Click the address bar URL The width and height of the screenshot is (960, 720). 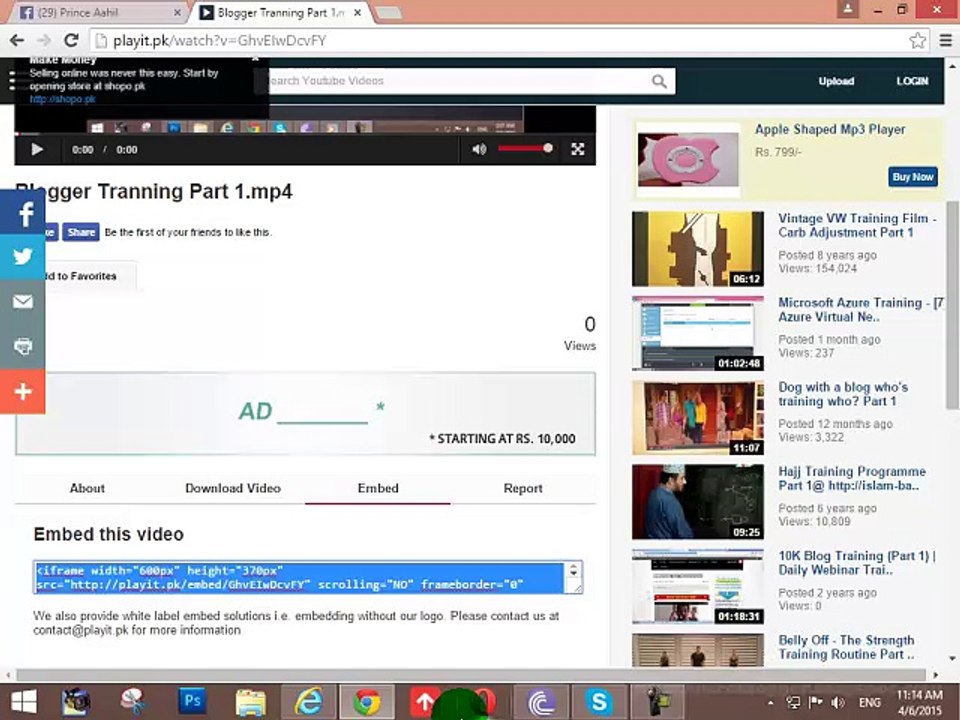219,40
